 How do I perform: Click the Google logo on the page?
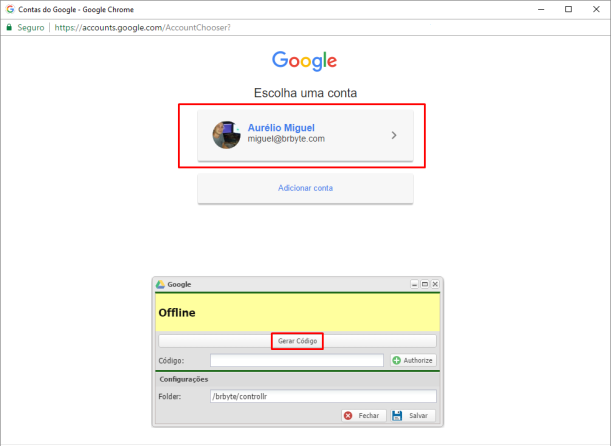coord(304,61)
